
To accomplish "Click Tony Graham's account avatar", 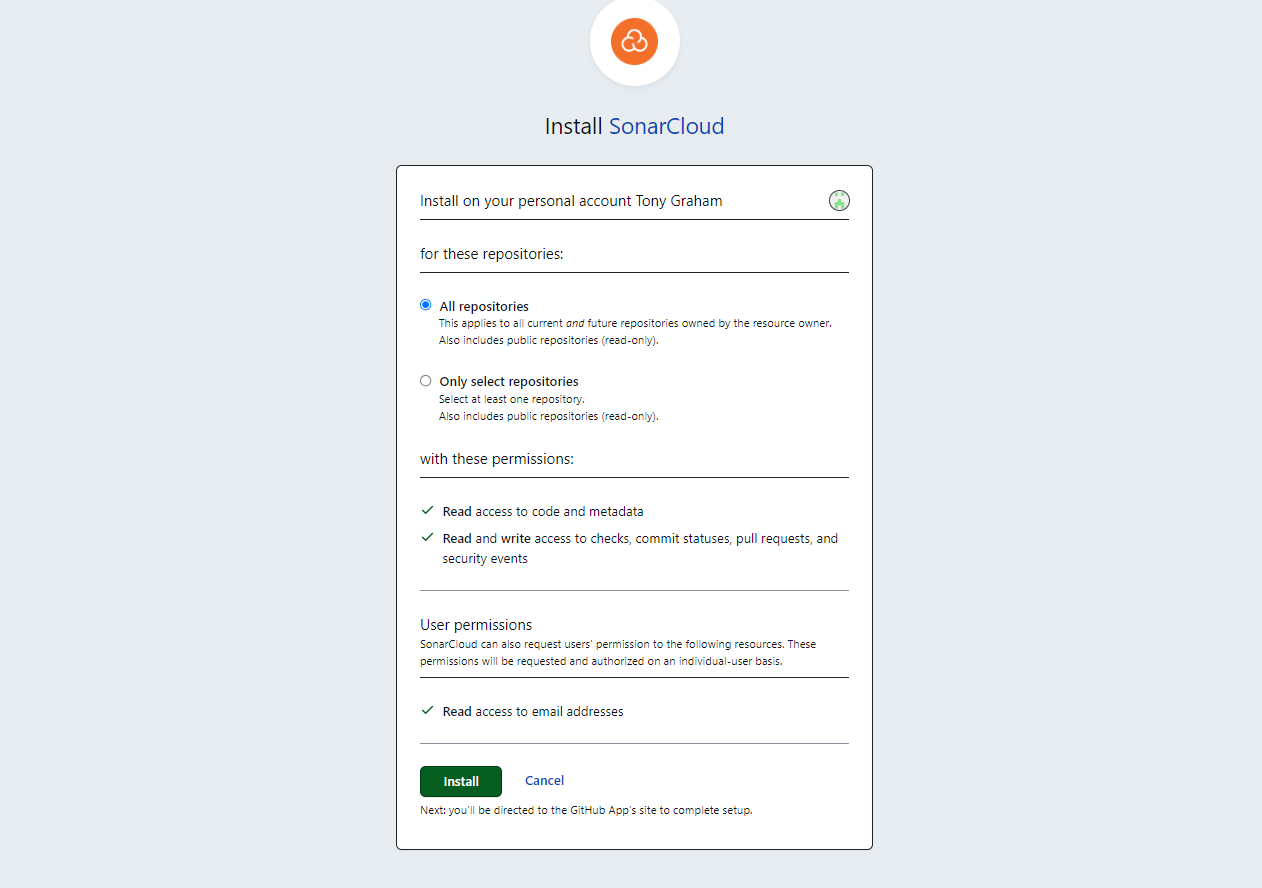I will 839,201.
